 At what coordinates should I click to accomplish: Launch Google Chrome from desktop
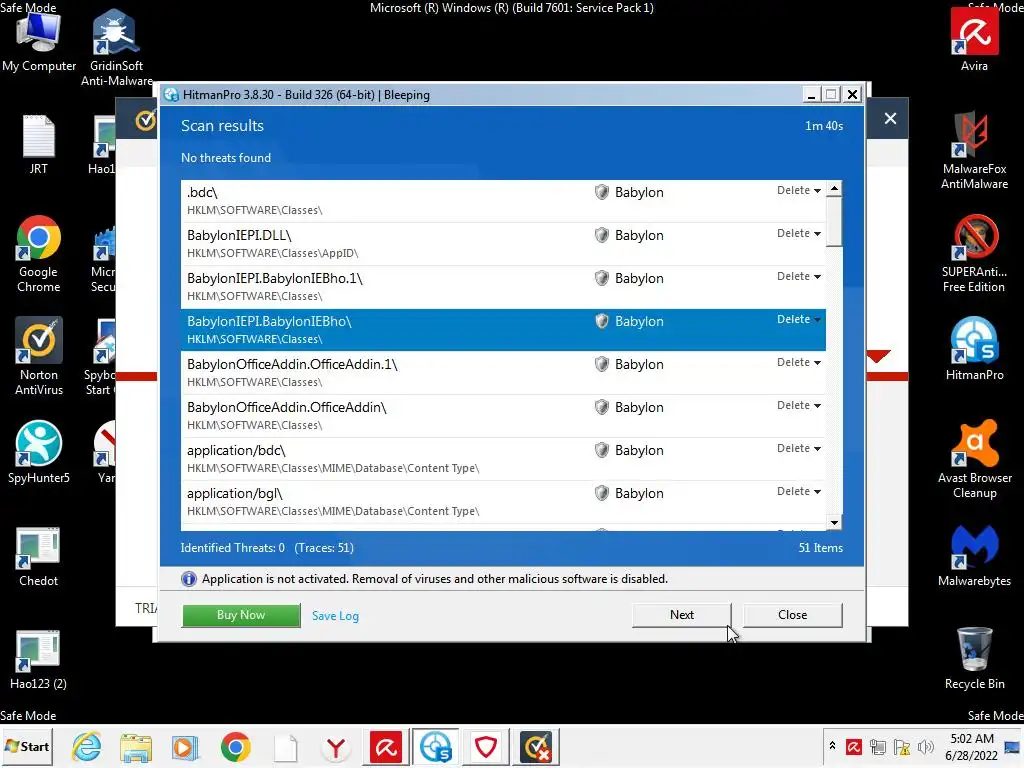tap(39, 253)
